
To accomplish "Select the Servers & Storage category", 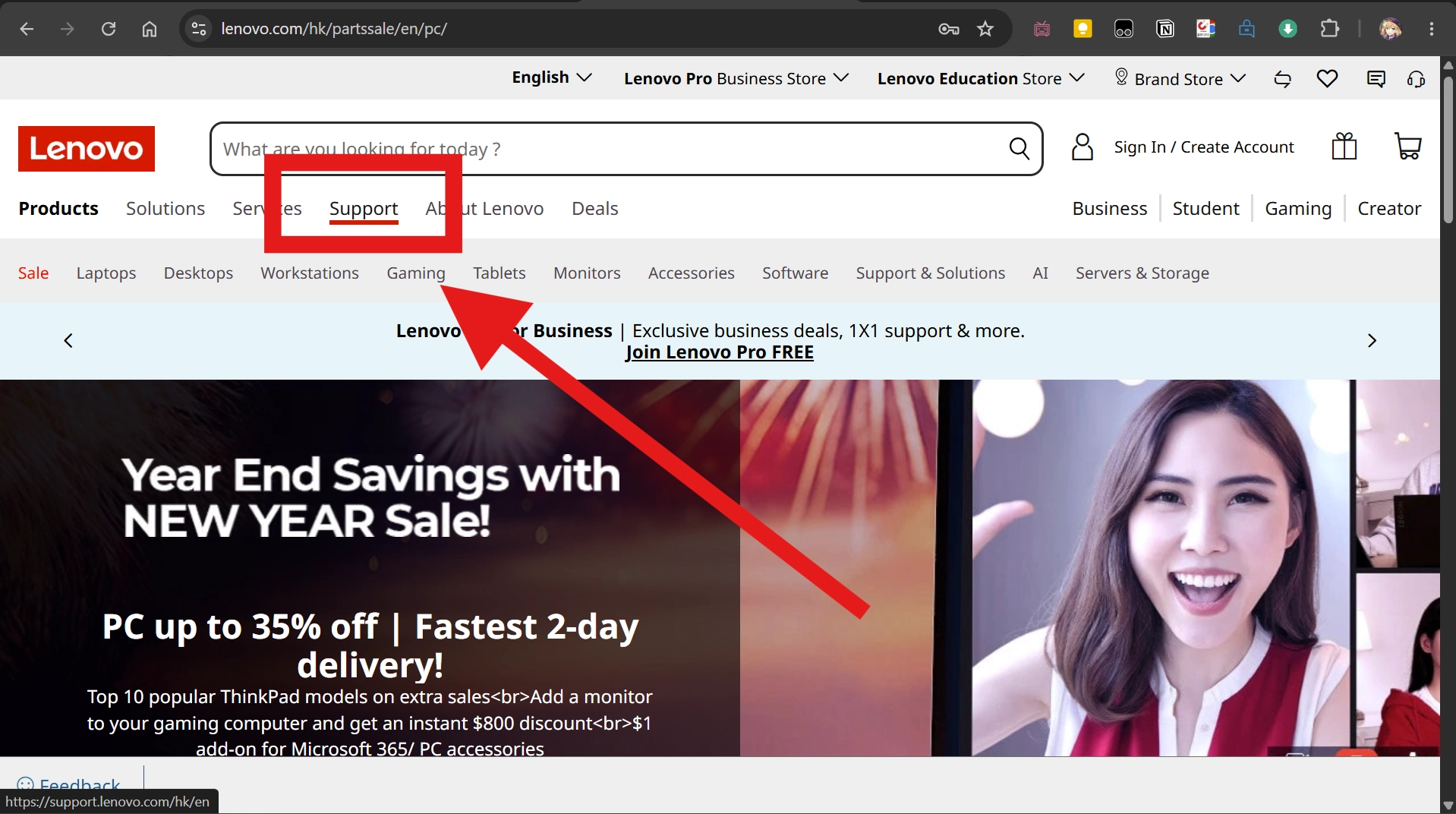I will pyautogui.click(x=1142, y=273).
